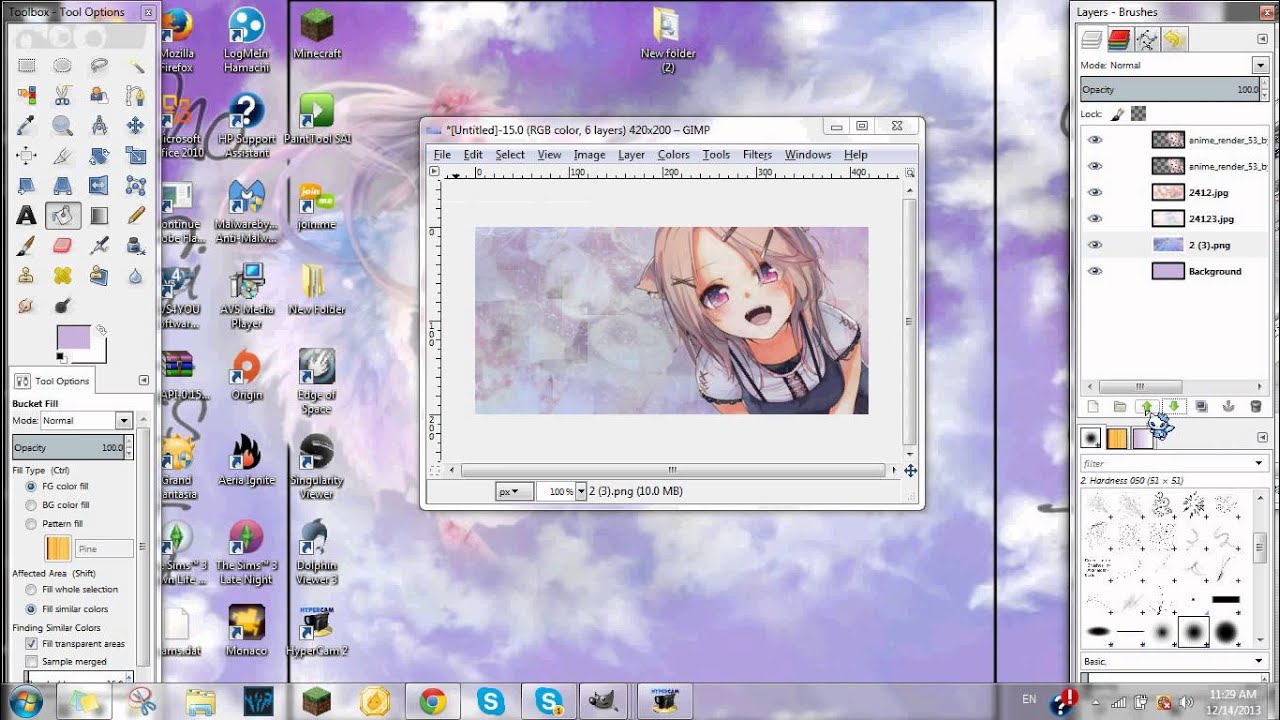This screenshot has width=1280, height=720.
Task: Open the layer Mode dropdown
Action: pos(1259,65)
